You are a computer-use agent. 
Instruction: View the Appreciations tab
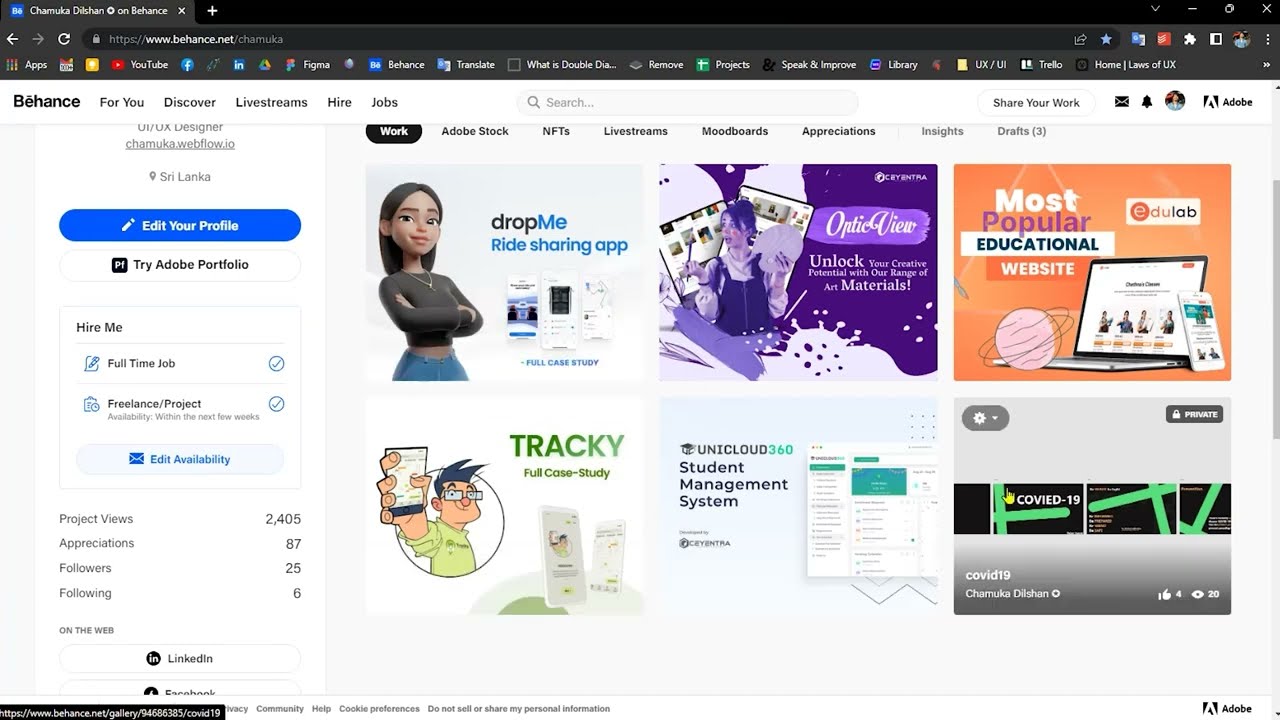coord(839,131)
